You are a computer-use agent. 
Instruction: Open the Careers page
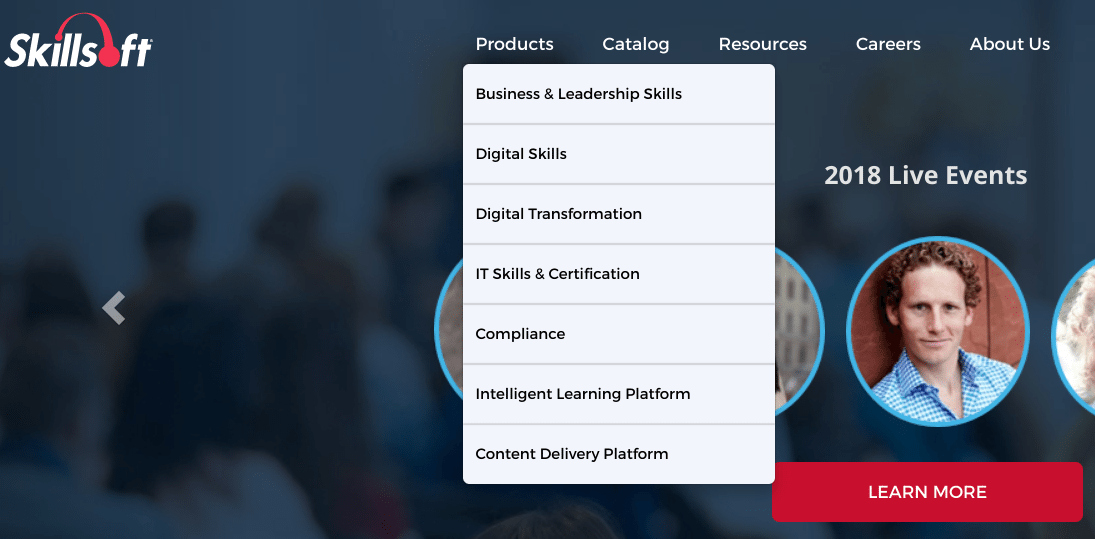click(x=888, y=44)
